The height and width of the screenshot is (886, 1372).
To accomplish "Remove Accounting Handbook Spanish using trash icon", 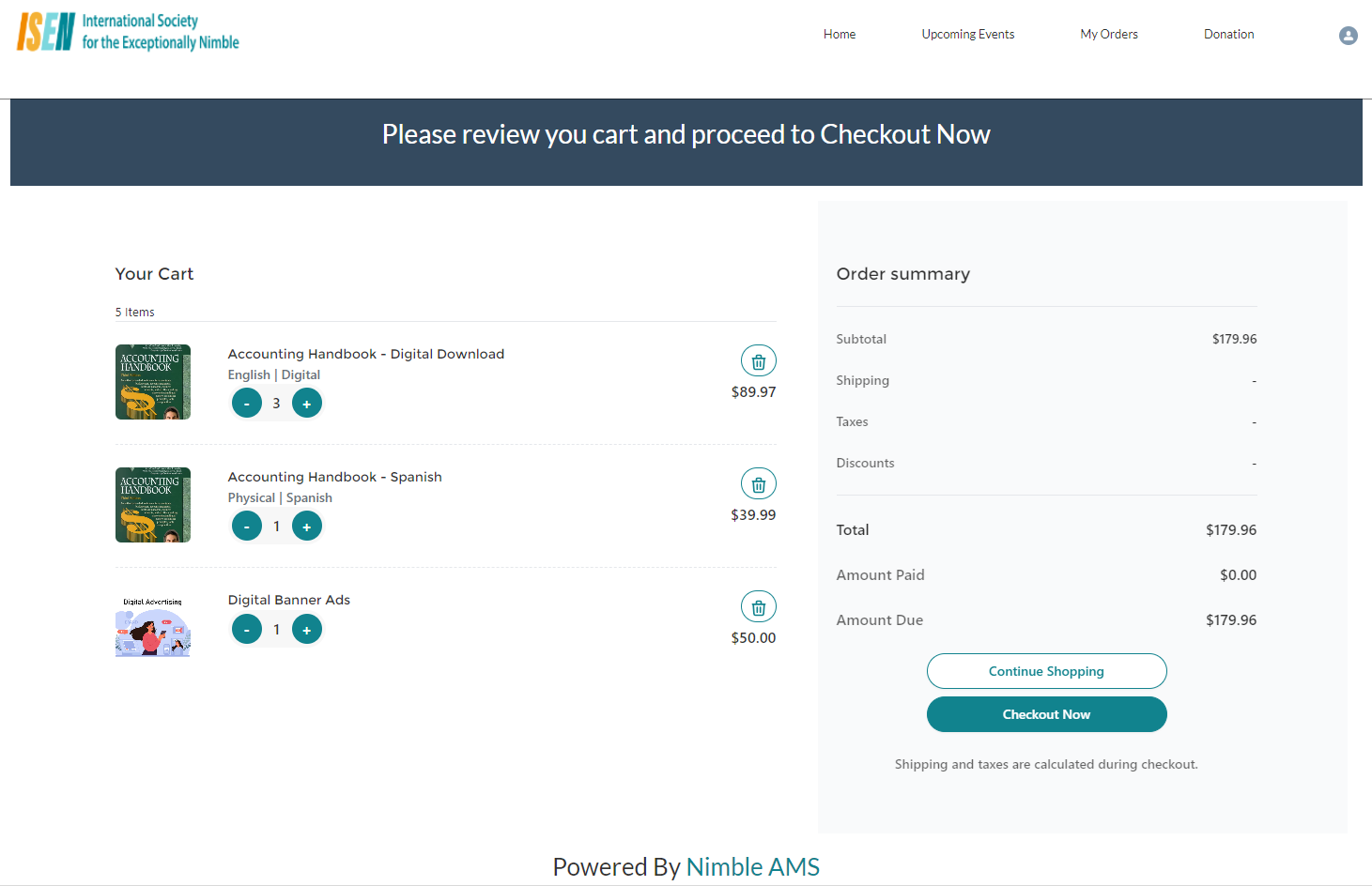I will pos(758,484).
